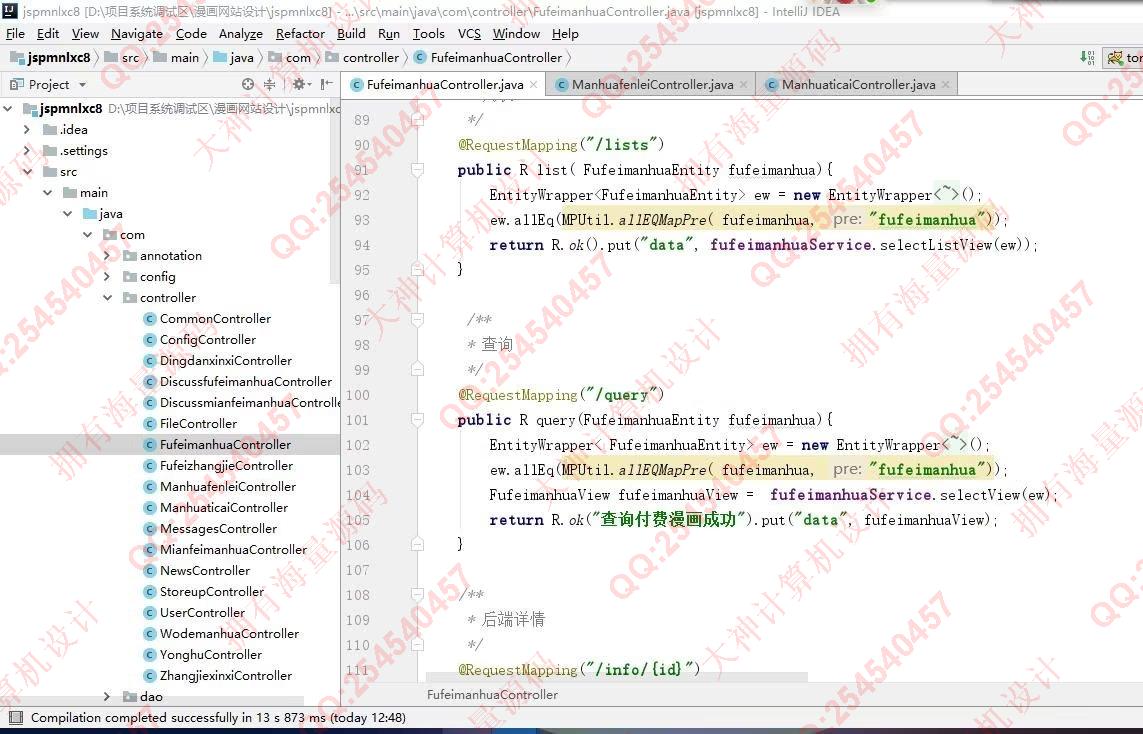The image size is (1143, 734).
Task: Click the jspmnlxc8 breadcrumb in navigation bar
Action: [x=50, y=58]
